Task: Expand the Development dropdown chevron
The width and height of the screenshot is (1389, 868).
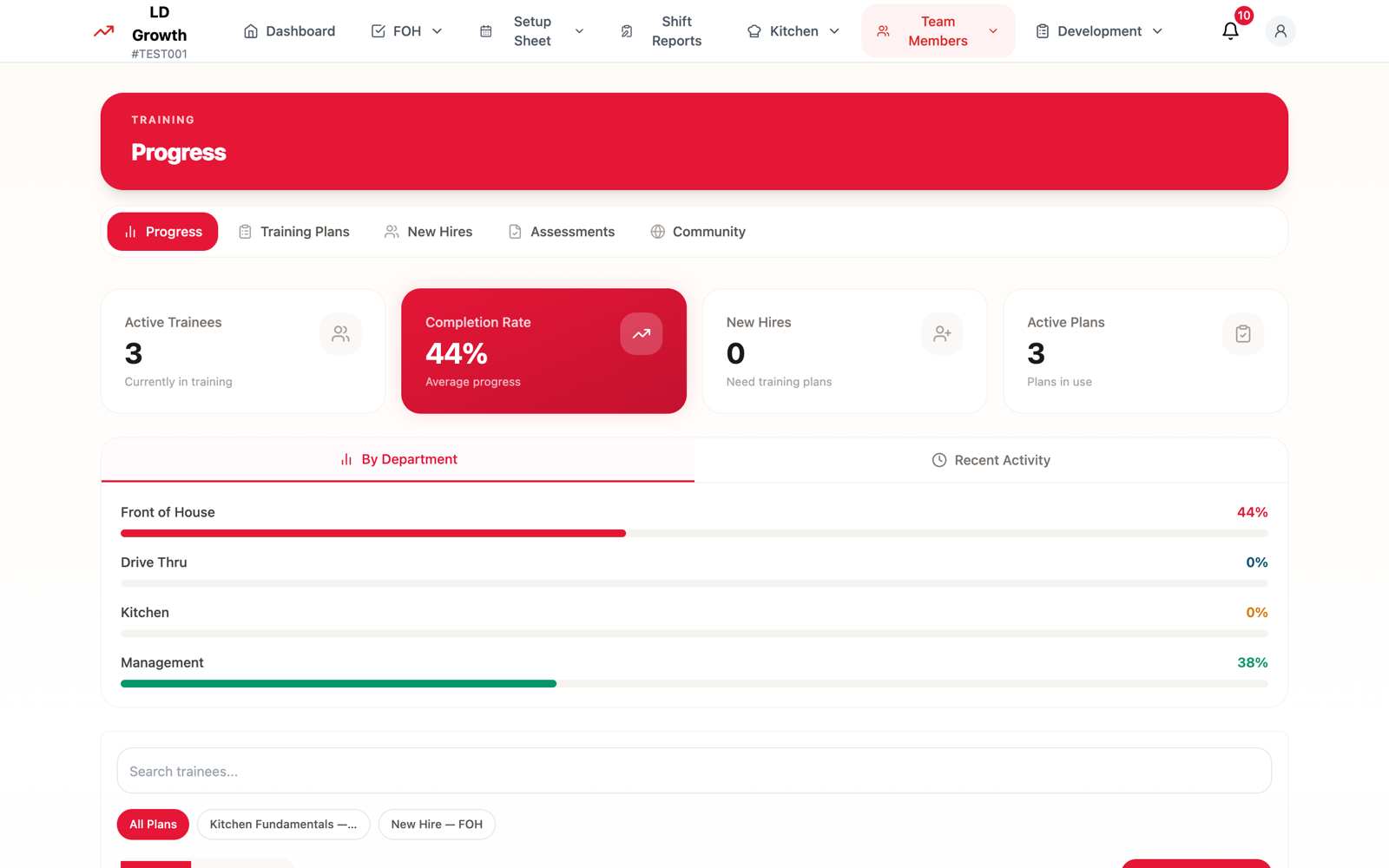Action: tap(1157, 31)
